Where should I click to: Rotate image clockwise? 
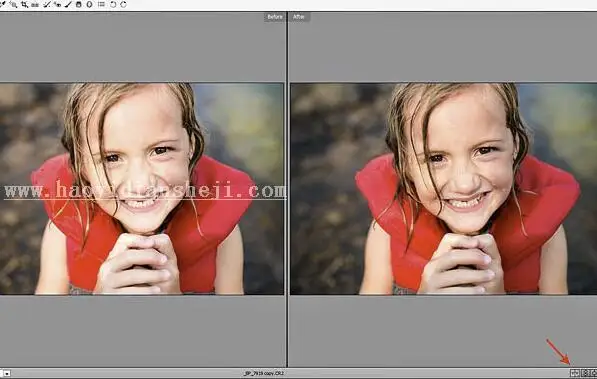coord(123,5)
